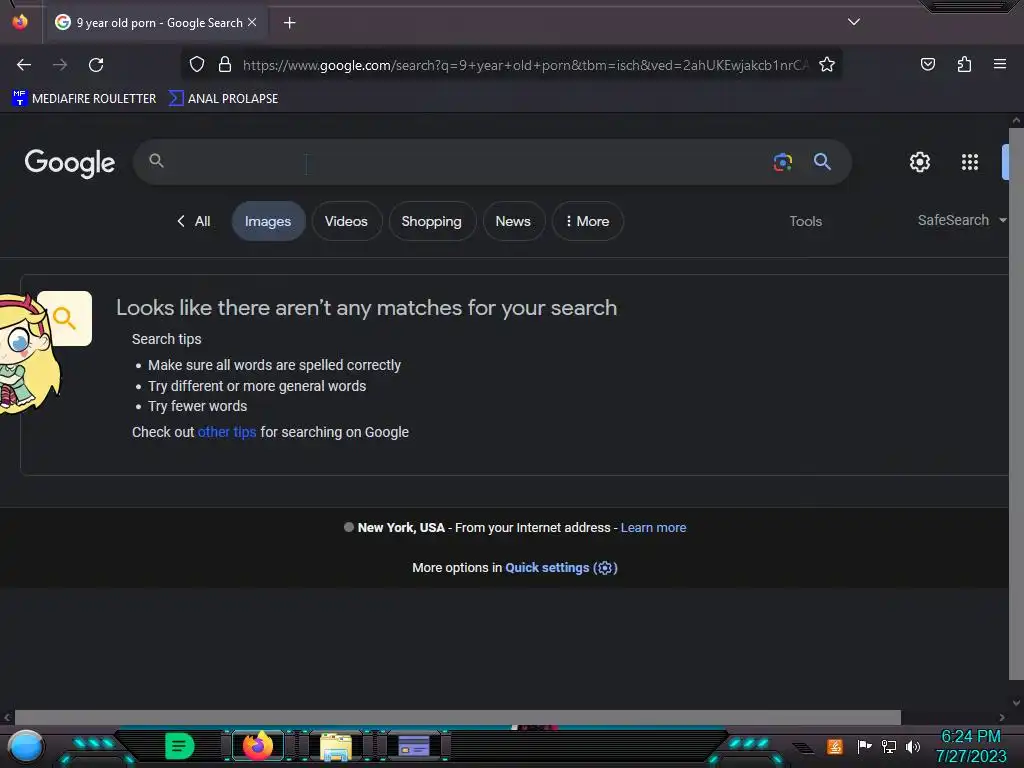Click the Java update tray icon
Screen dimensions: 1024x768
[835, 746]
